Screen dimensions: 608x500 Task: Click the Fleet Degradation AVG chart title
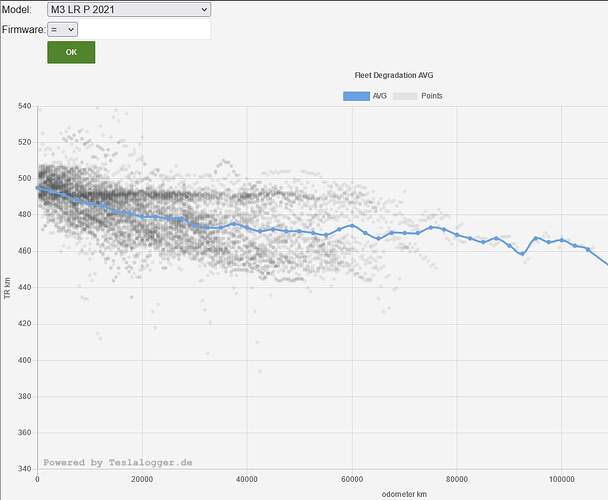(x=394, y=75)
